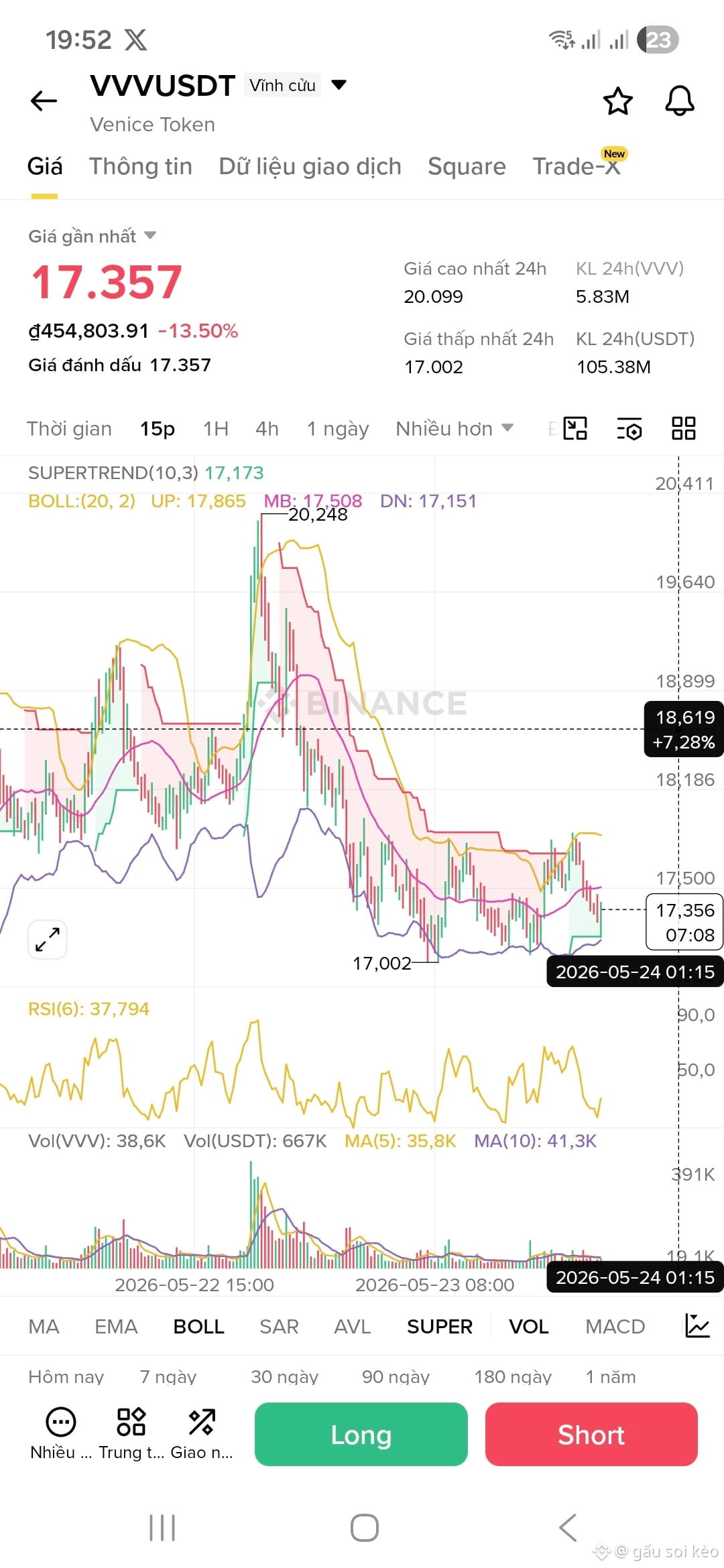Expand Nhiều hơn timeframe dropdown

pyautogui.click(x=455, y=429)
